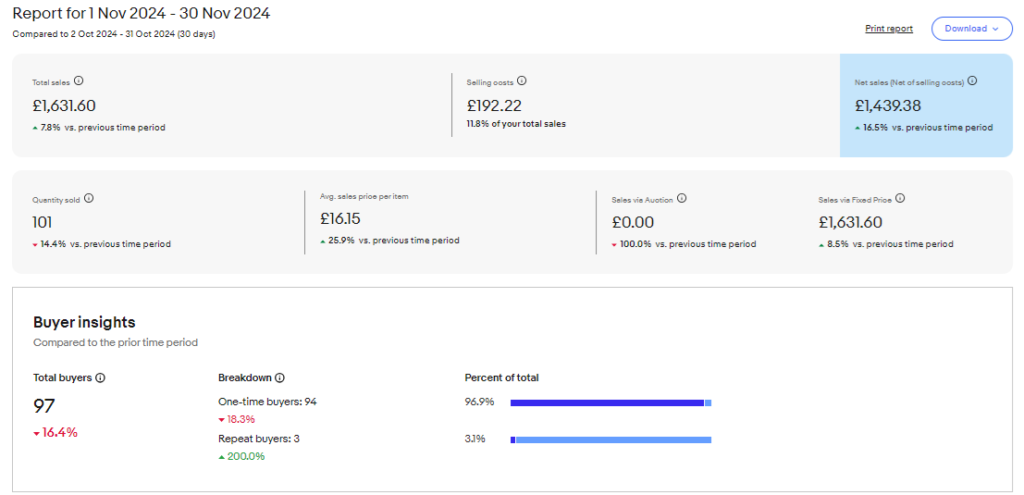Click the Repeat buyers percentage bar

pyautogui.click(x=611, y=440)
